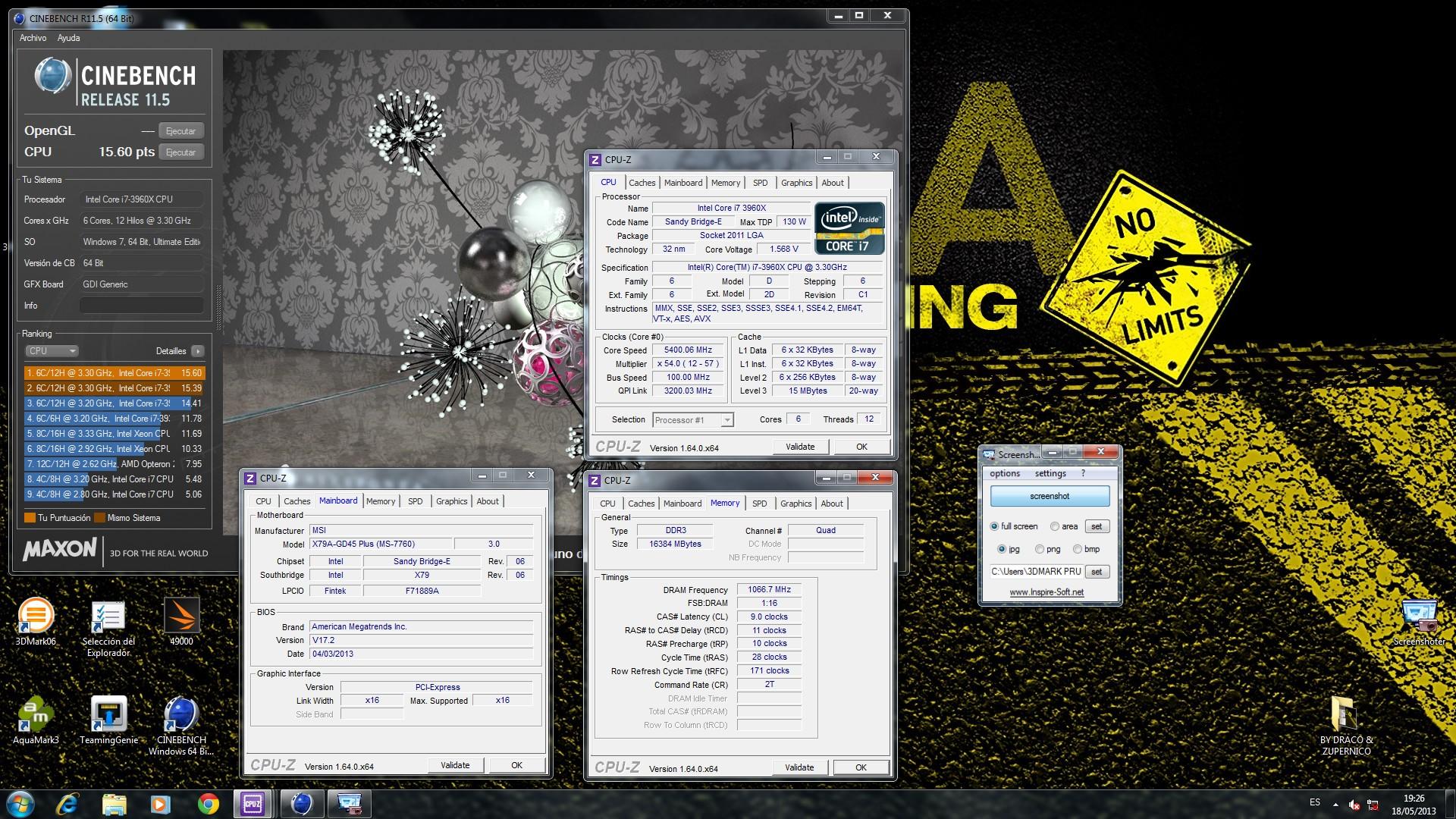This screenshot has height=819, width=1456.
Task: Click the brown Mismo Sistema legend swatch
Action: pyautogui.click(x=99, y=518)
